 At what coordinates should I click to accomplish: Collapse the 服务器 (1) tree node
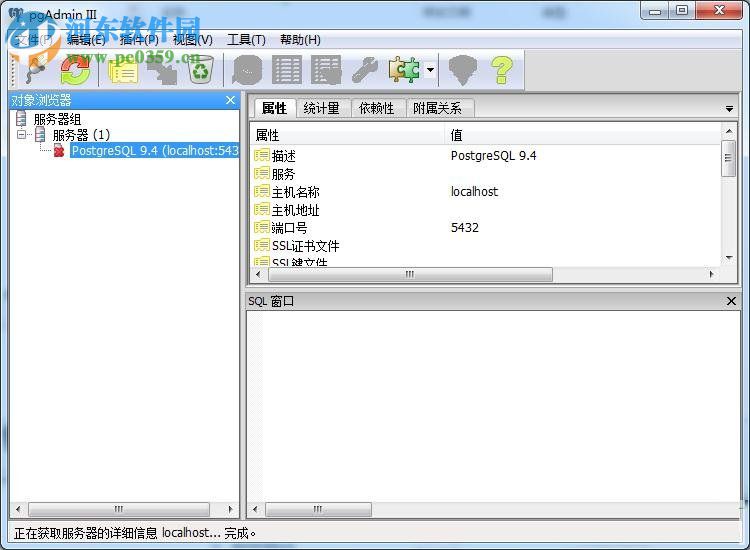[x=21, y=134]
